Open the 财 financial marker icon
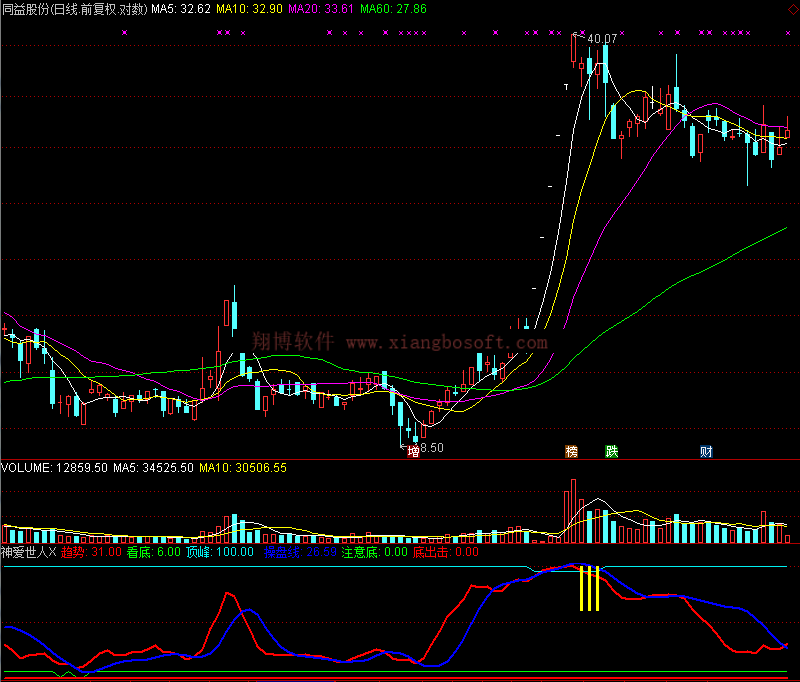Viewport: 800px width, 682px height. point(706,451)
